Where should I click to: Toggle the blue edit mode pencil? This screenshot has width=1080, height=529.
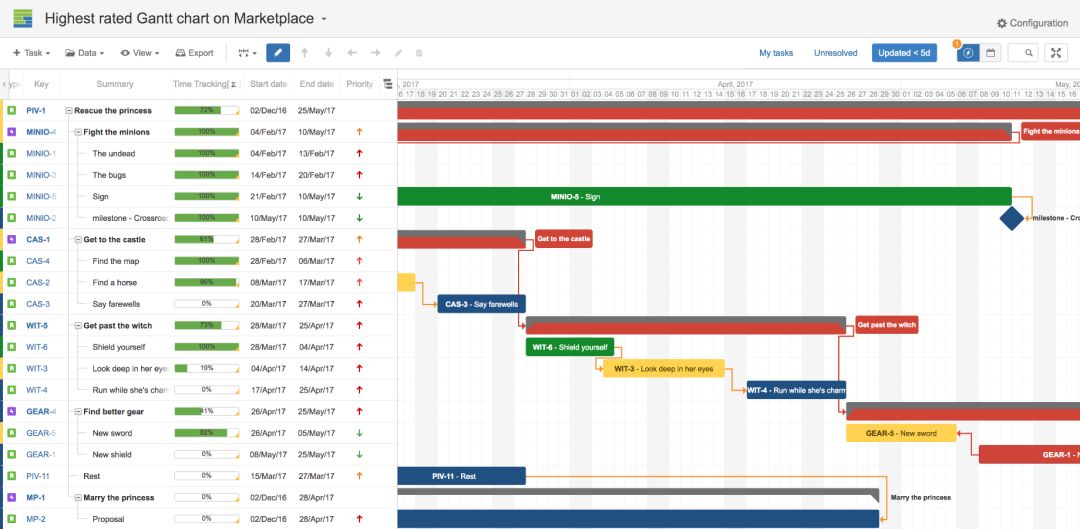[x=278, y=53]
